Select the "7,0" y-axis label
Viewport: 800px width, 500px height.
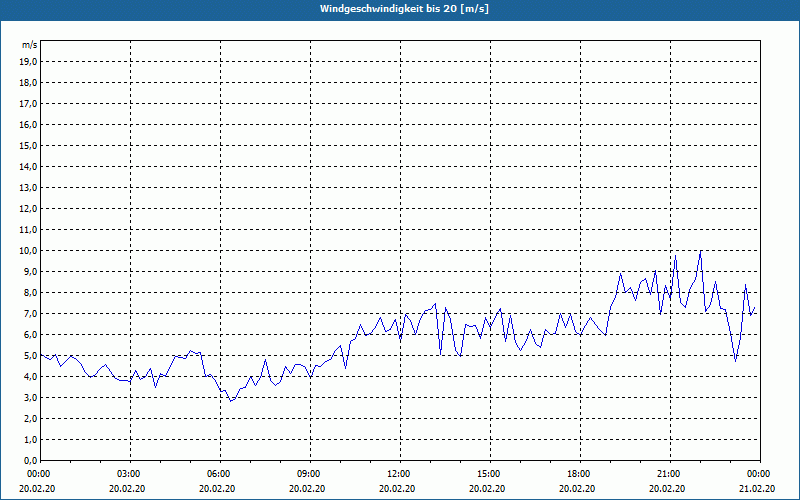[x=30, y=313]
